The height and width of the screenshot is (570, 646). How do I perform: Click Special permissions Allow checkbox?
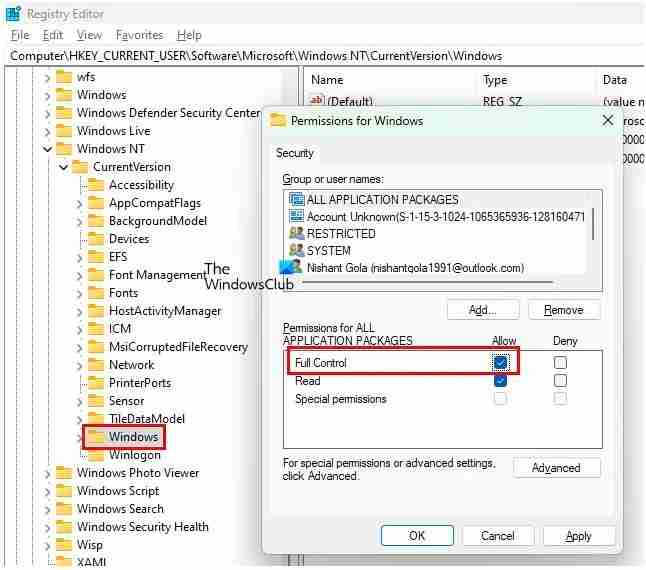pos(500,399)
